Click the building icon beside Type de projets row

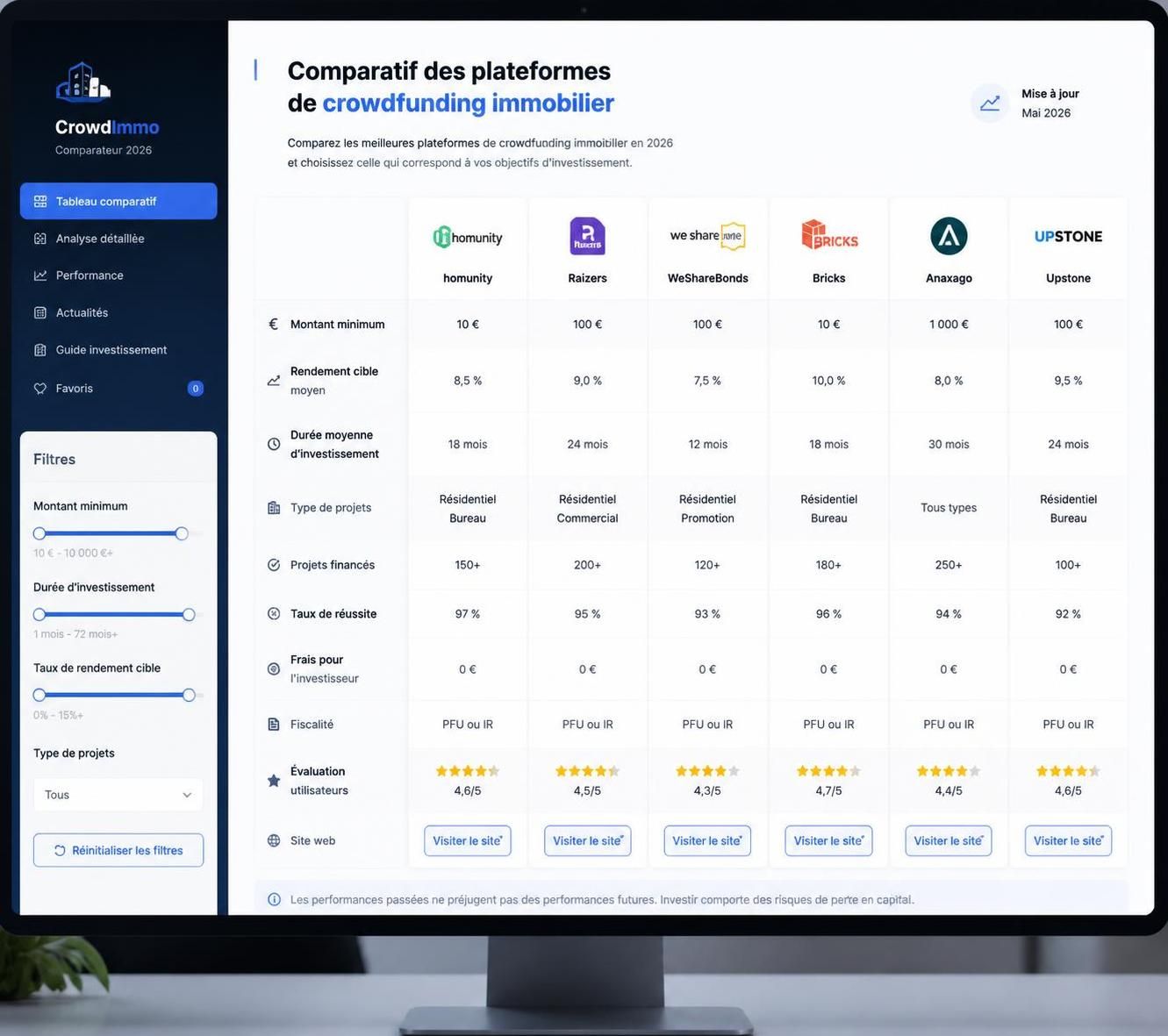click(274, 508)
